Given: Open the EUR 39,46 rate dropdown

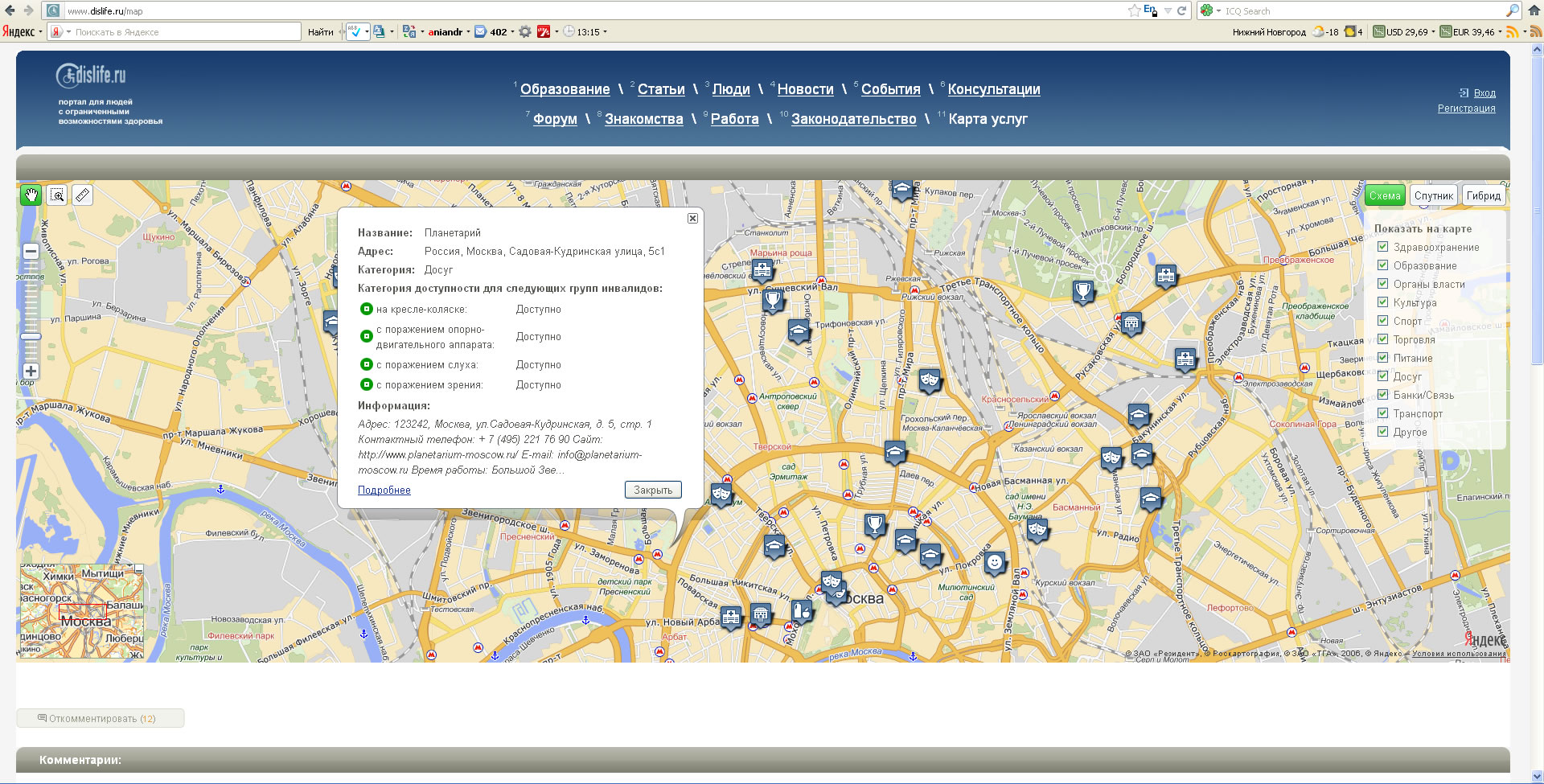Looking at the screenshot, I should tap(1500, 32).
